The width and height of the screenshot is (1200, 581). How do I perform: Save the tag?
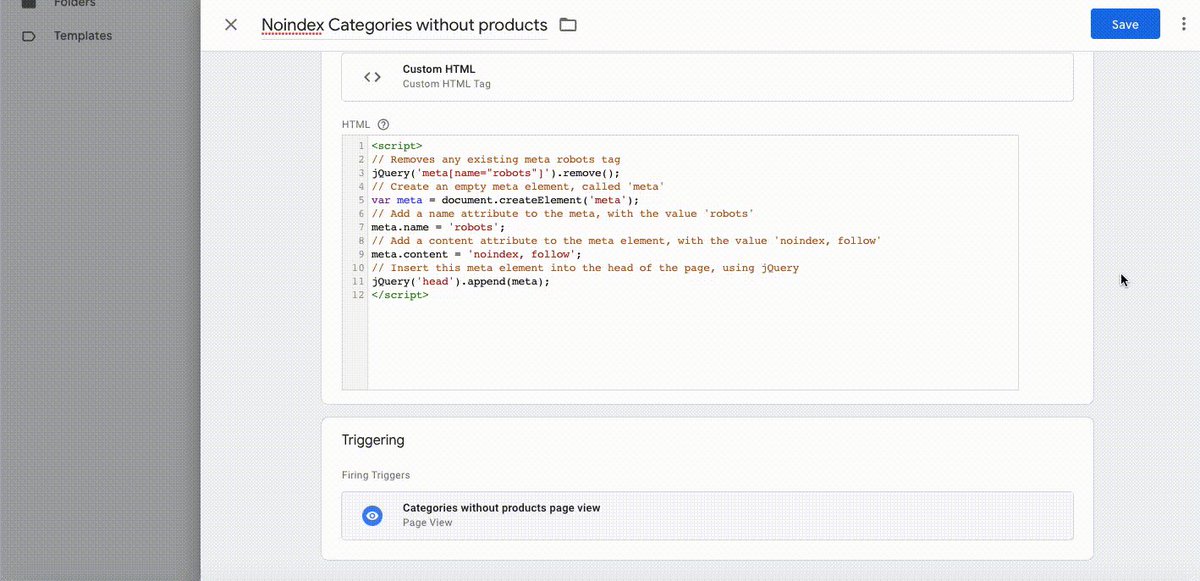click(1125, 24)
